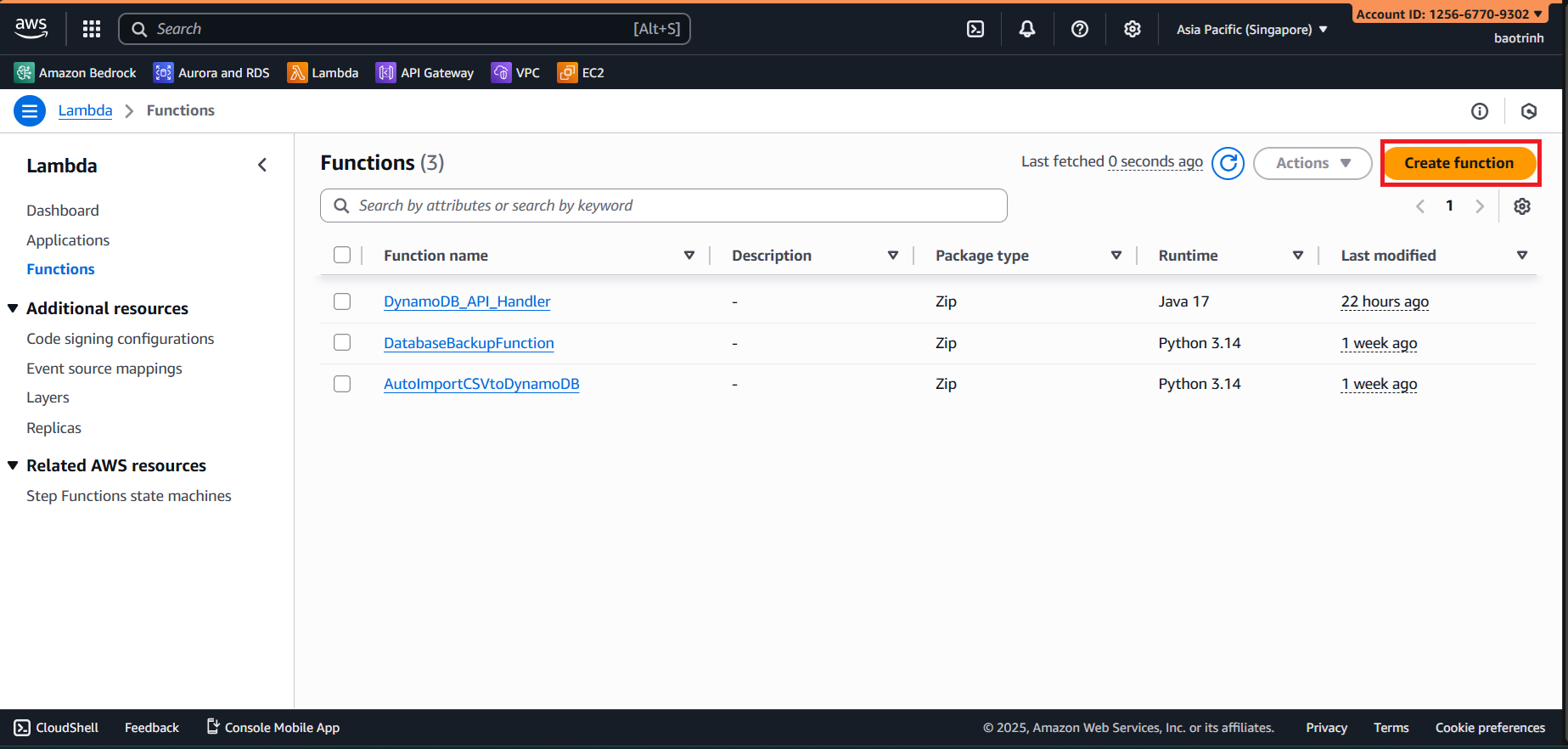The width and height of the screenshot is (1568, 749).
Task: Check the DatabaseBackupFunction row
Action: 342,342
